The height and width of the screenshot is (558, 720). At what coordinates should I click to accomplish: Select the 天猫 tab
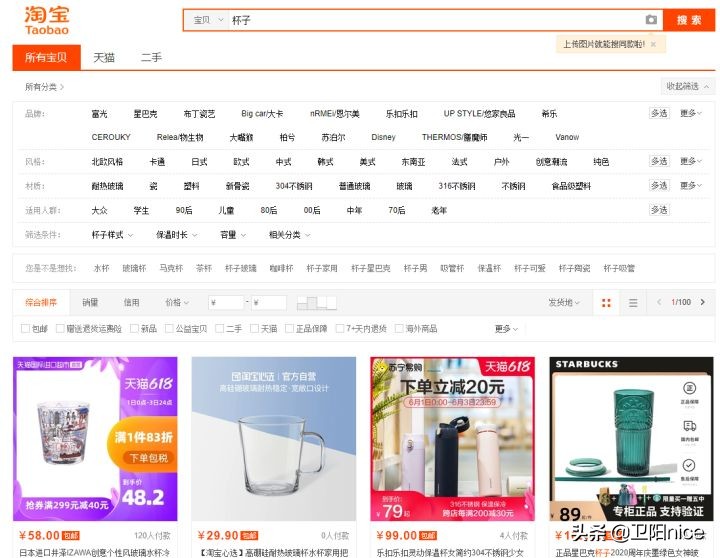(104, 57)
